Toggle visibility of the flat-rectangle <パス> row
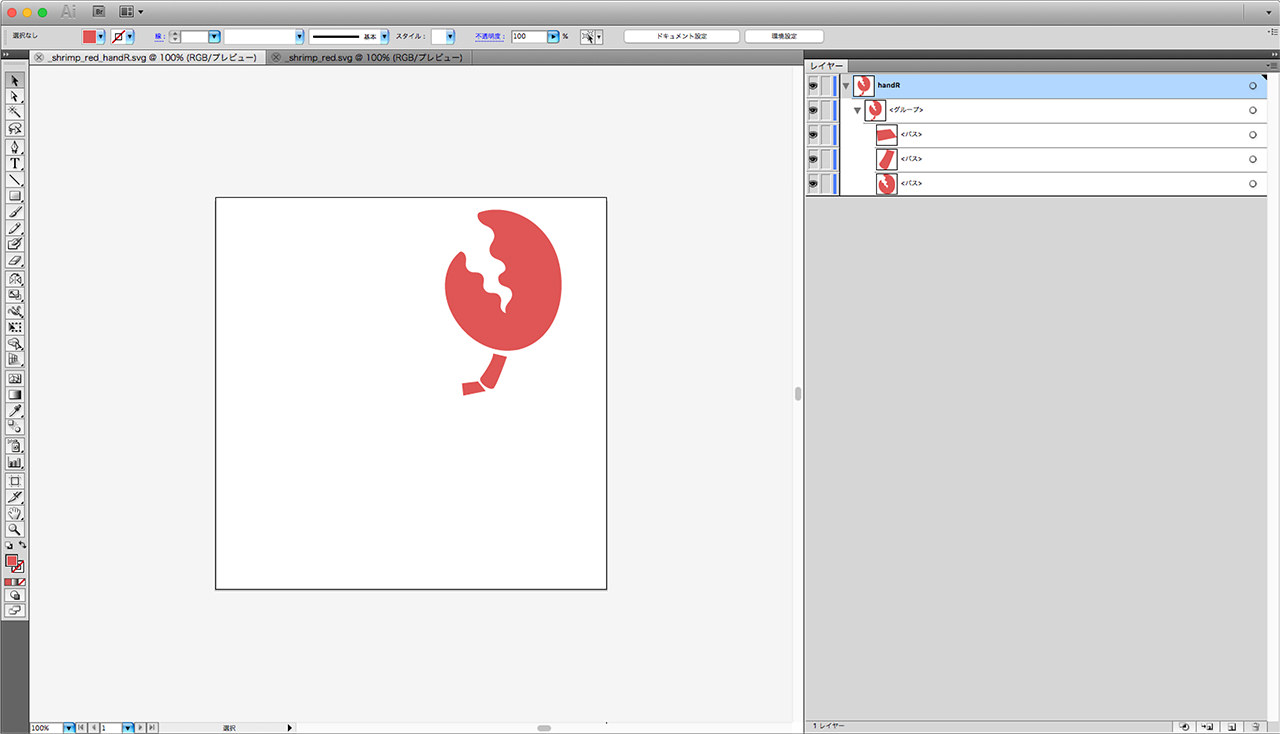 tap(813, 135)
